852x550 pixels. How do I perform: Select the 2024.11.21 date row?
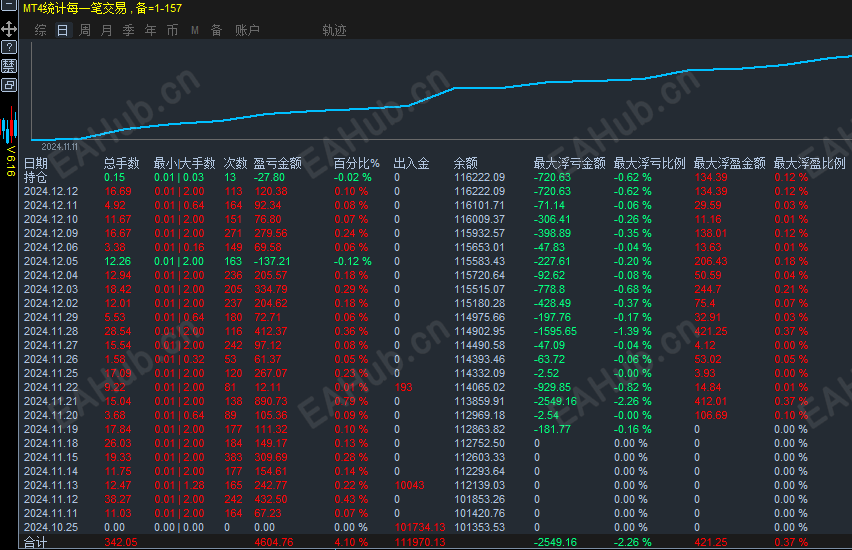[51, 401]
